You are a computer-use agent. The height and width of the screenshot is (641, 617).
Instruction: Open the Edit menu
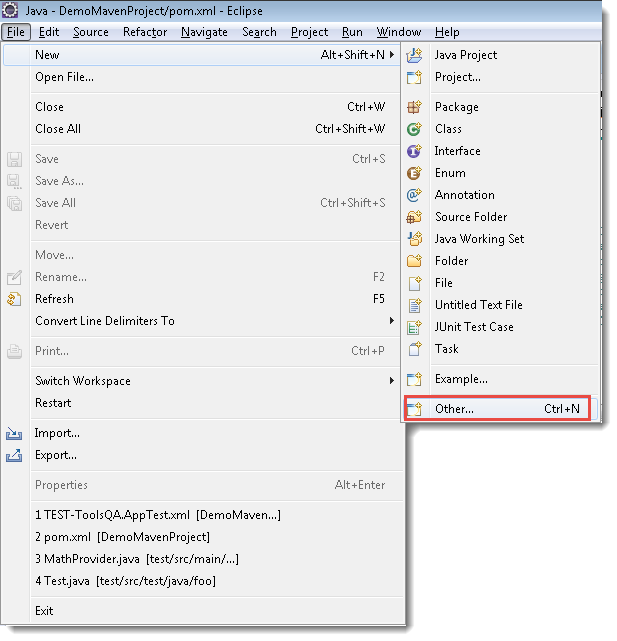(49, 32)
